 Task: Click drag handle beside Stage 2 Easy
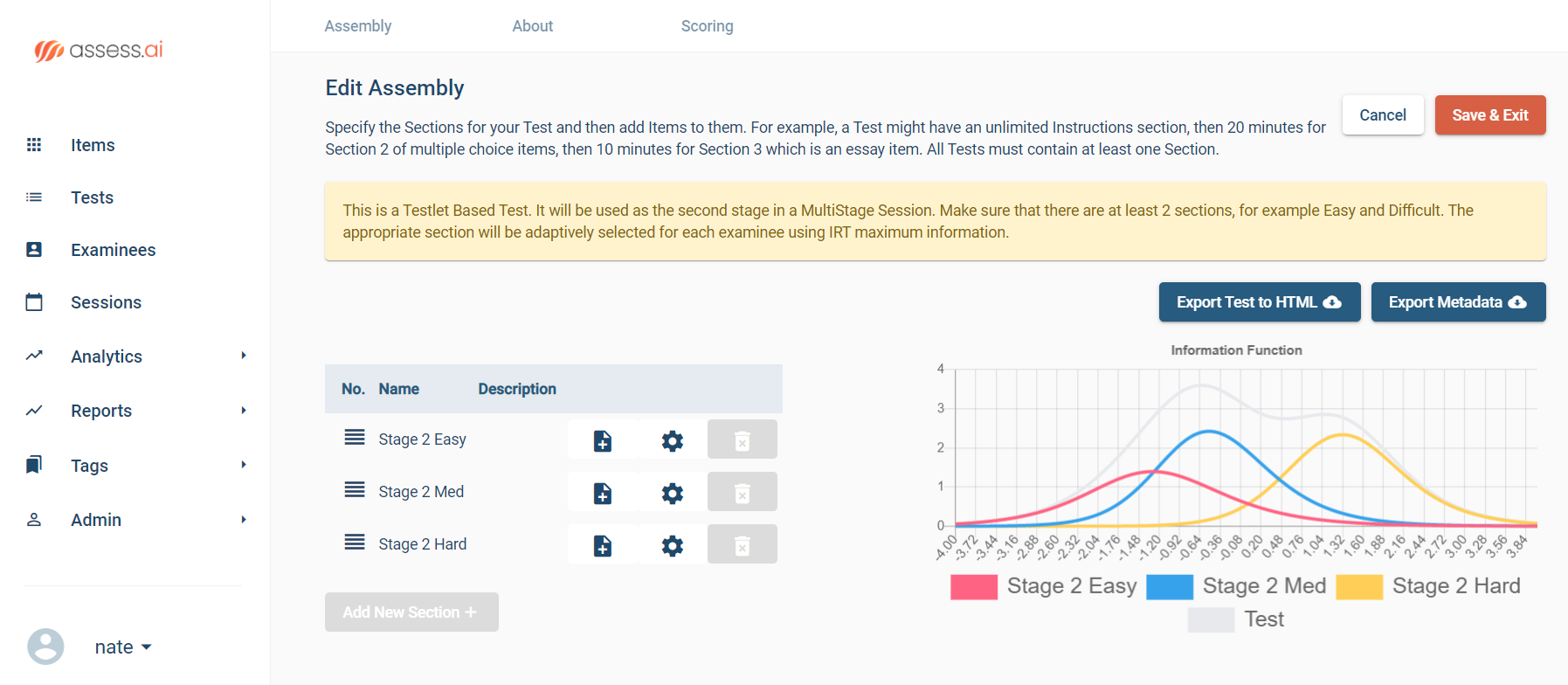point(355,438)
